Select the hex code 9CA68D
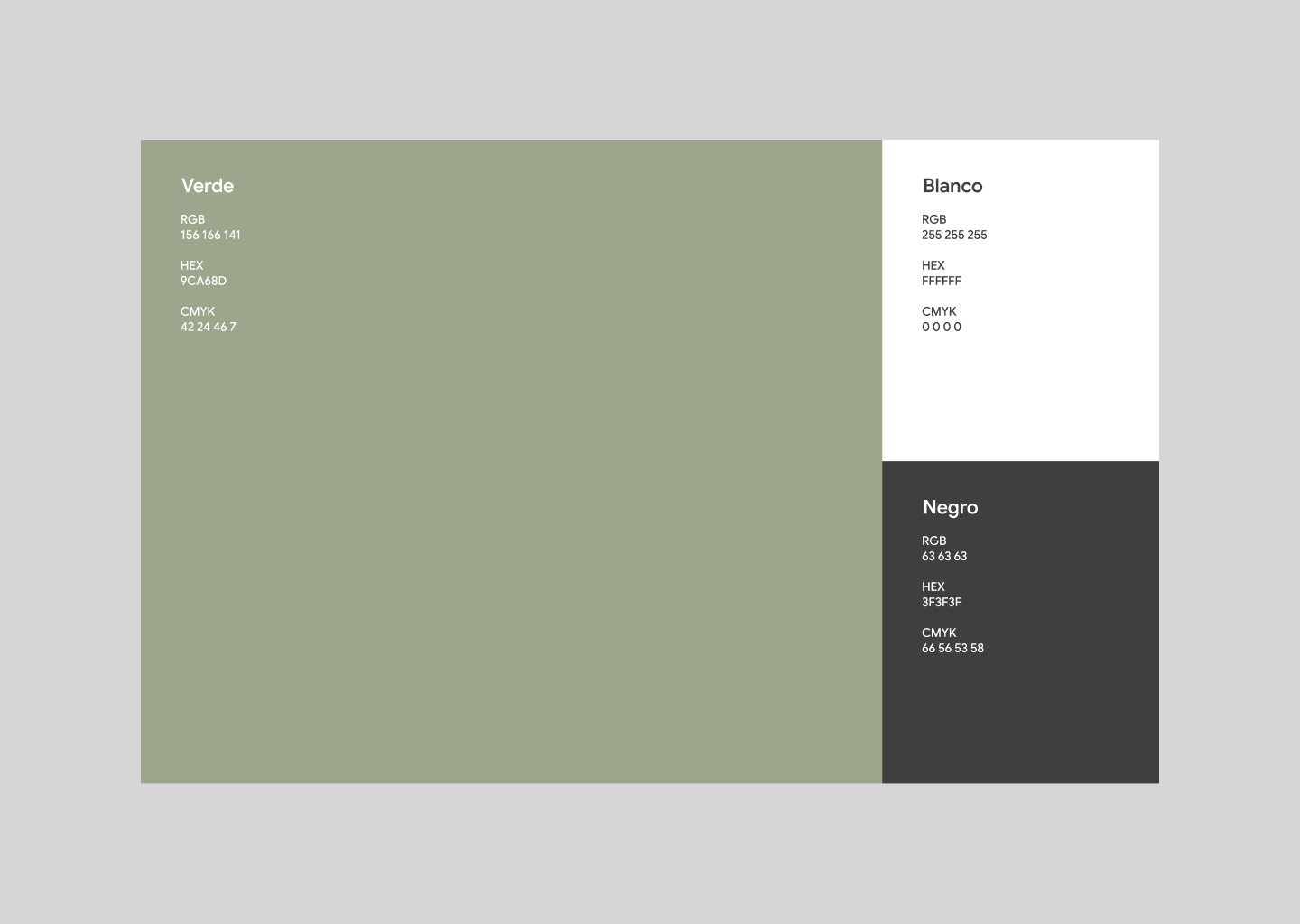Screen dimensions: 1300x924 203,281
